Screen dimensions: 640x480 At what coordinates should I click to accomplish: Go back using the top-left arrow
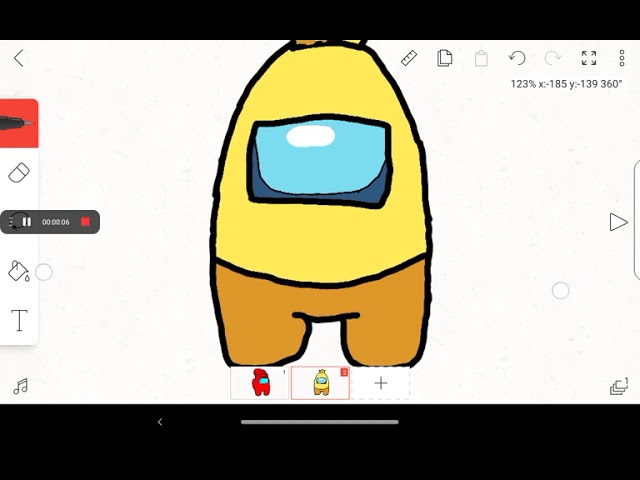19,58
